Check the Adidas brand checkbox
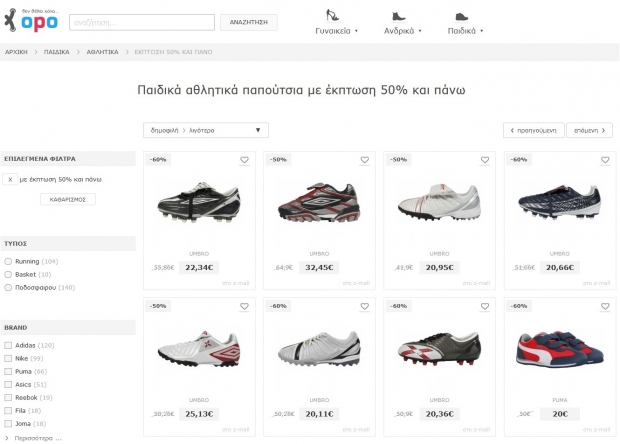Viewport: 620px width, 444px height. click(x=8, y=345)
